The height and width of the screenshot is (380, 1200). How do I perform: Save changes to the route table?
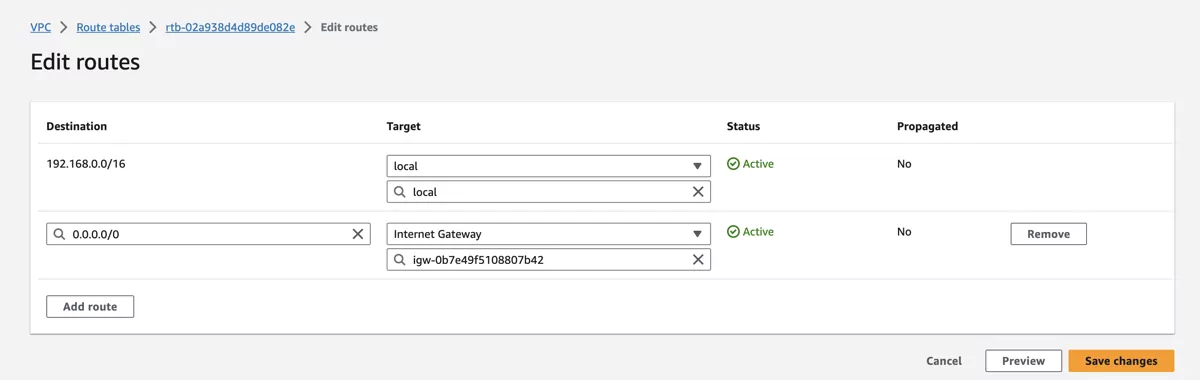(1121, 361)
